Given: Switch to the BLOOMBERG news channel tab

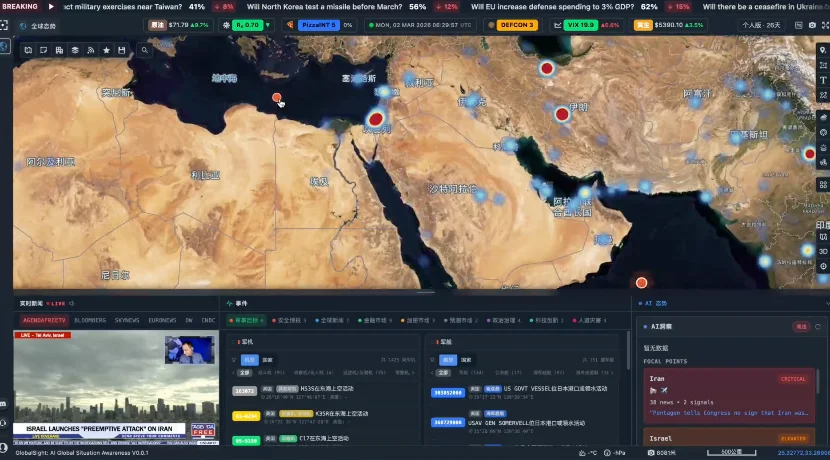Looking at the screenshot, I should [92, 320].
